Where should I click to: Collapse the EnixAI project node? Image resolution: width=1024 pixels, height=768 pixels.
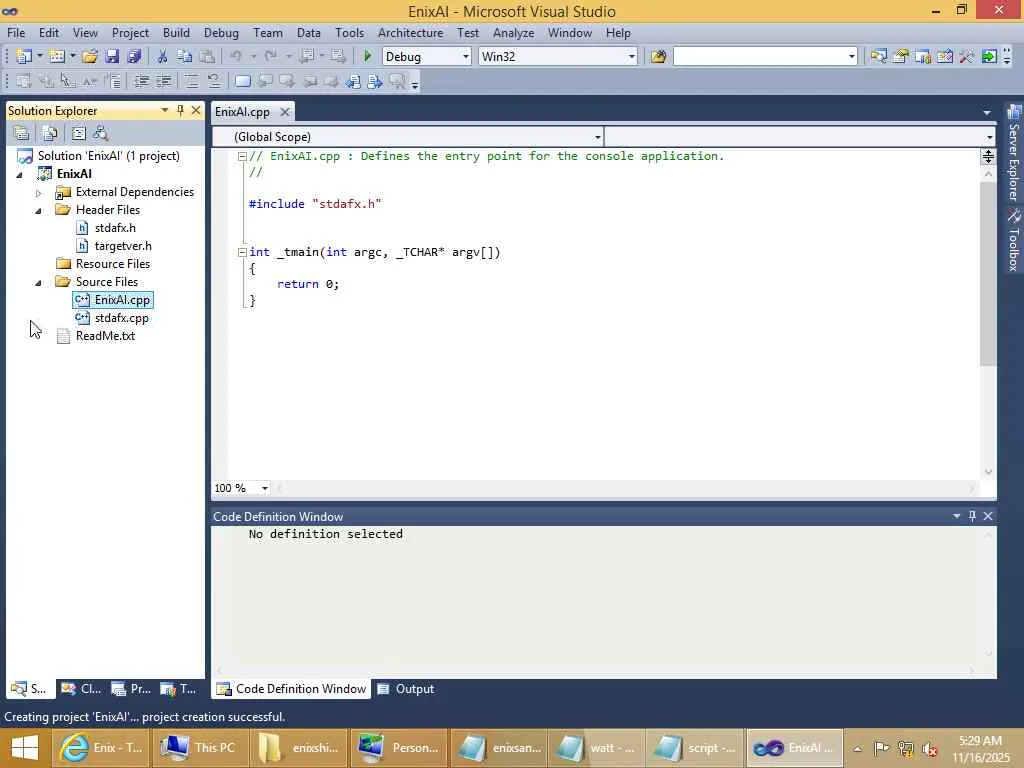point(20,174)
